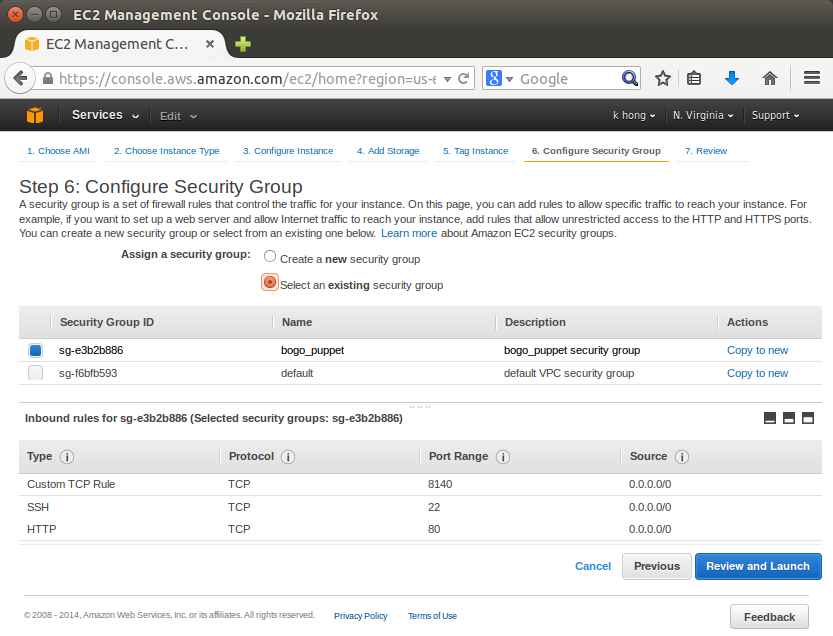Screen dimensions: 833x636
Task: Click 'bogo_puppet security group' description
Action: click(x=572, y=350)
